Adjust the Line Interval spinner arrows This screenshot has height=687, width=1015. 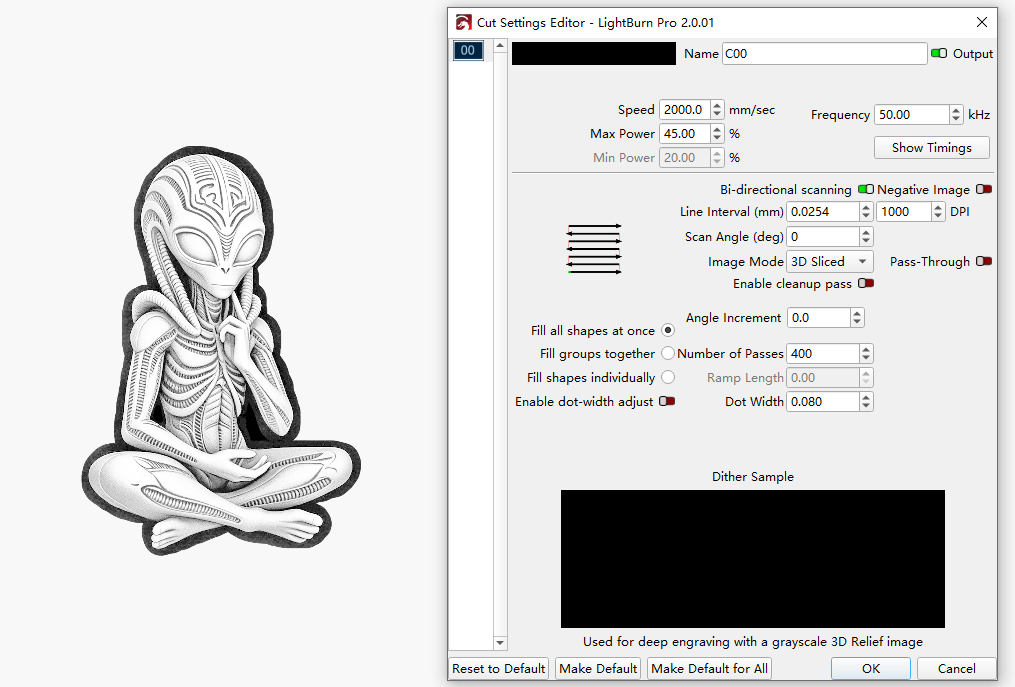(866, 212)
